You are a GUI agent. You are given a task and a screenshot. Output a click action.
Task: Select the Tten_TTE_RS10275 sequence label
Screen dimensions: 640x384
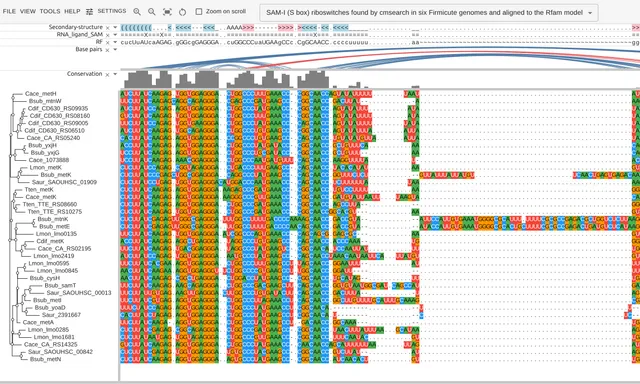pos(55,211)
